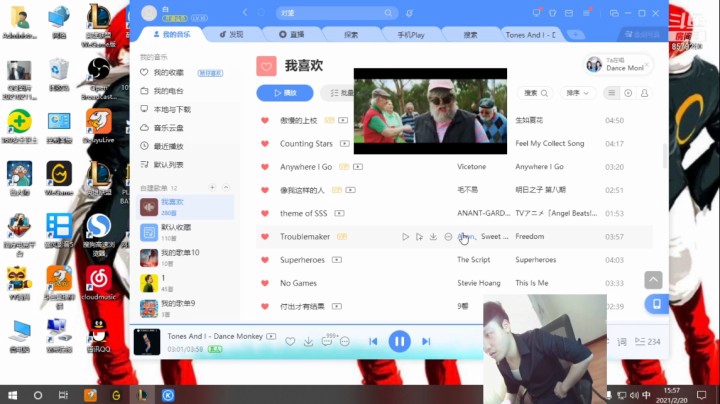Click the user icon at the far right of the list toolbar
This screenshot has height=404, width=720.
pyautogui.click(x=644, y=93)
